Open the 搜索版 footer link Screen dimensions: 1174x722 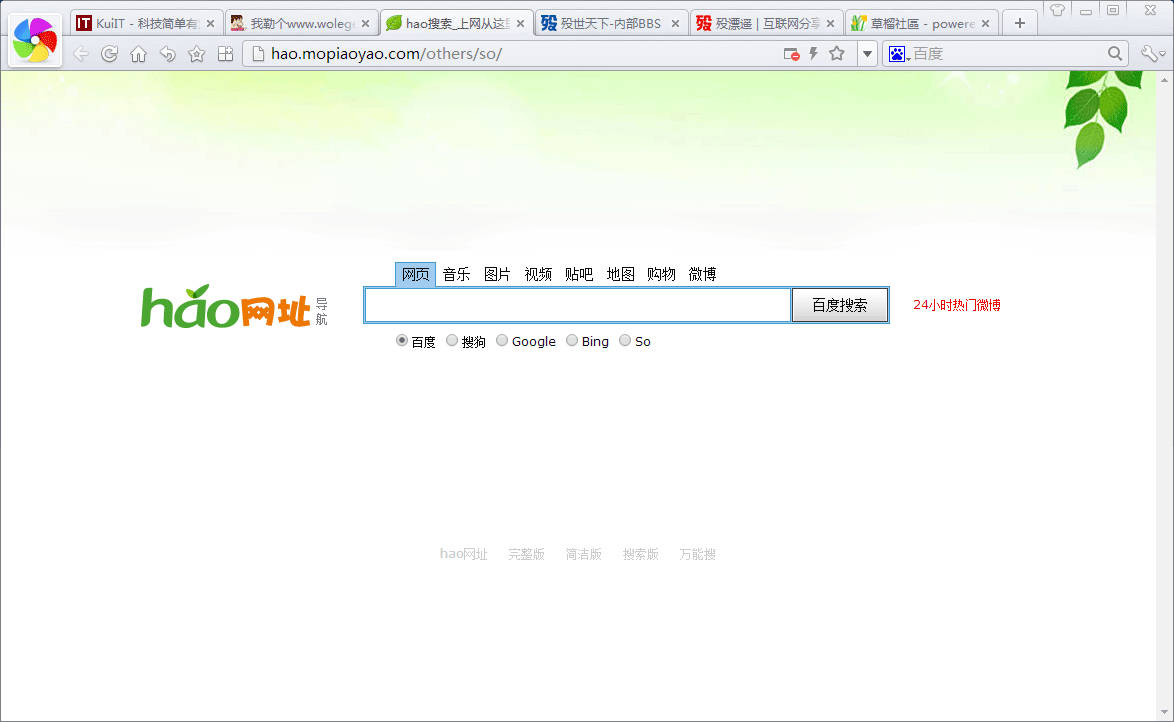[640, 554]
